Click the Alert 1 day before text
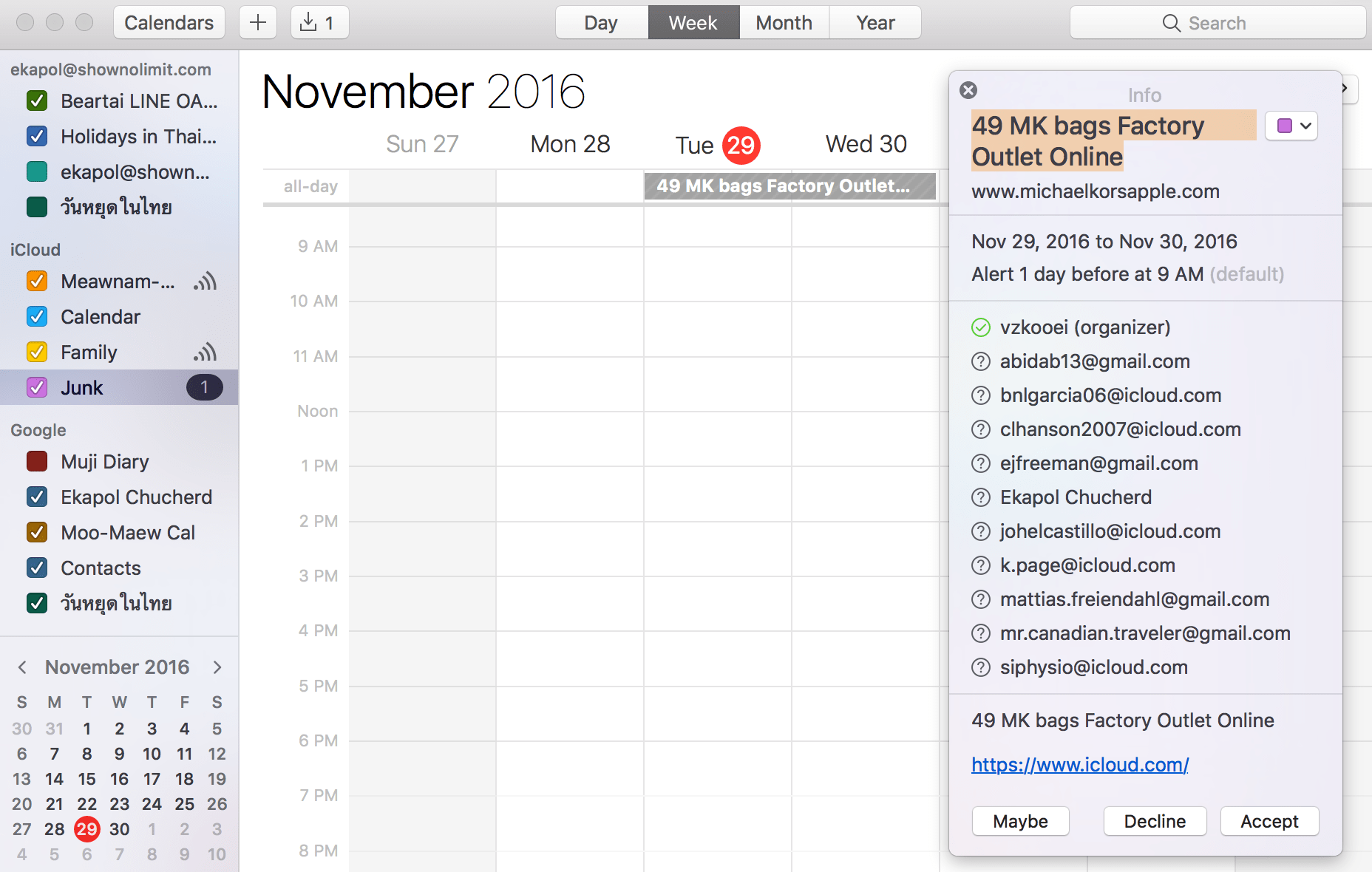1372x872 pixels. pyautogui.click(x=1087, y=274)
